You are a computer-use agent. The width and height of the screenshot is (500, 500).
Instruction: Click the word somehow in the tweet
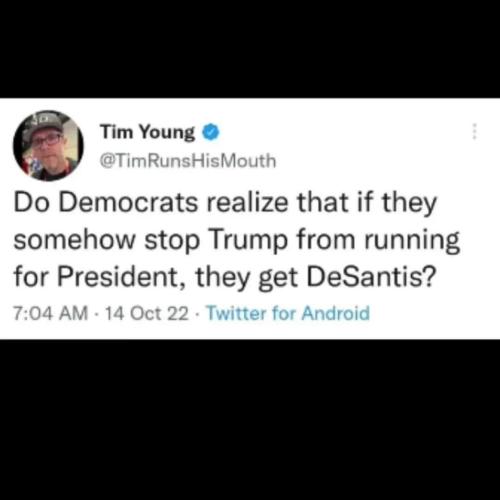pos(74,241)
